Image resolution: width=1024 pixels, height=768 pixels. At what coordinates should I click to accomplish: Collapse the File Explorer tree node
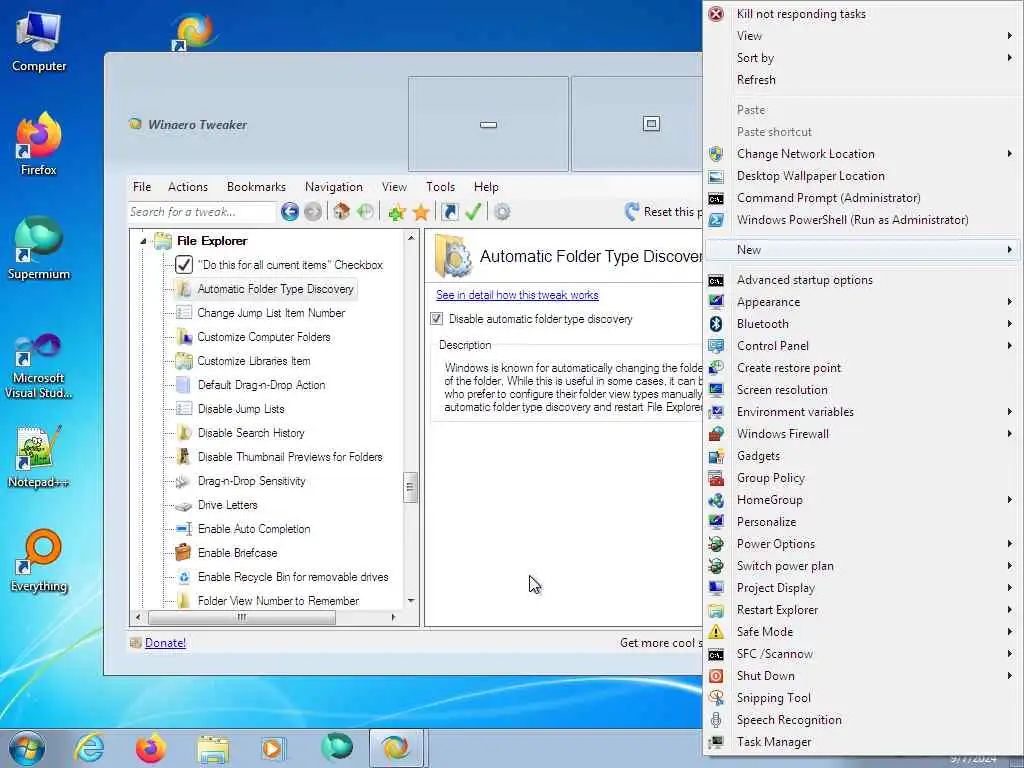click(143, 242)
